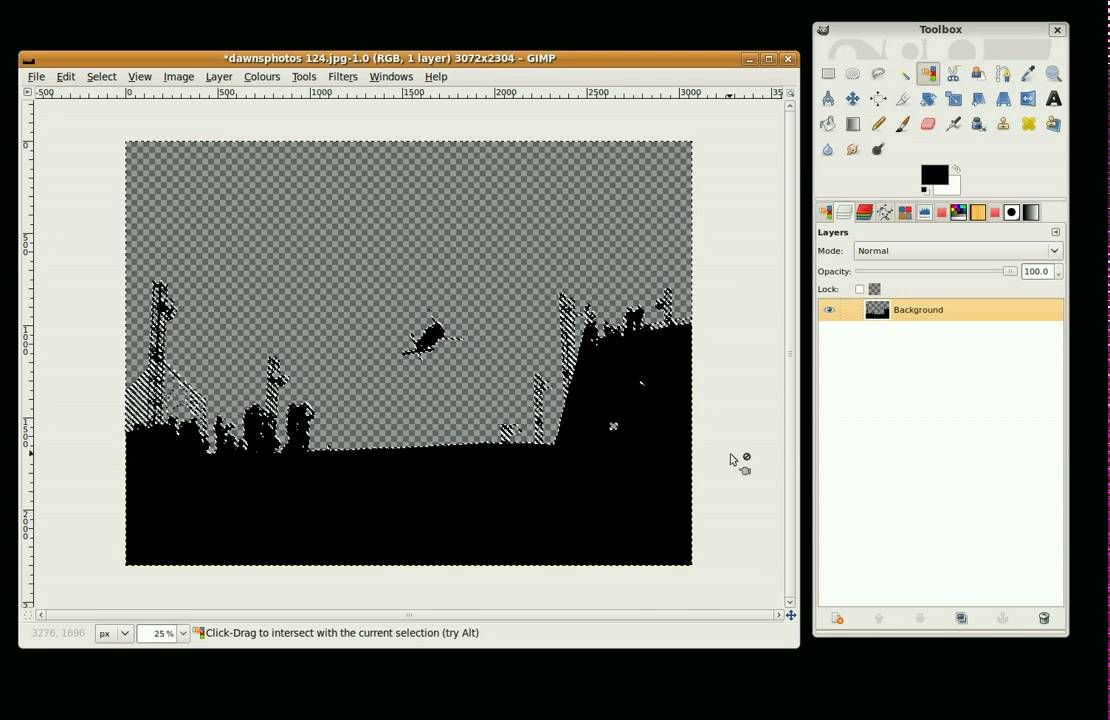The height and width of the screenshot is (720, 1110).
Task: Switch to the Histogram dock tab
Action: tap(925, 212)
